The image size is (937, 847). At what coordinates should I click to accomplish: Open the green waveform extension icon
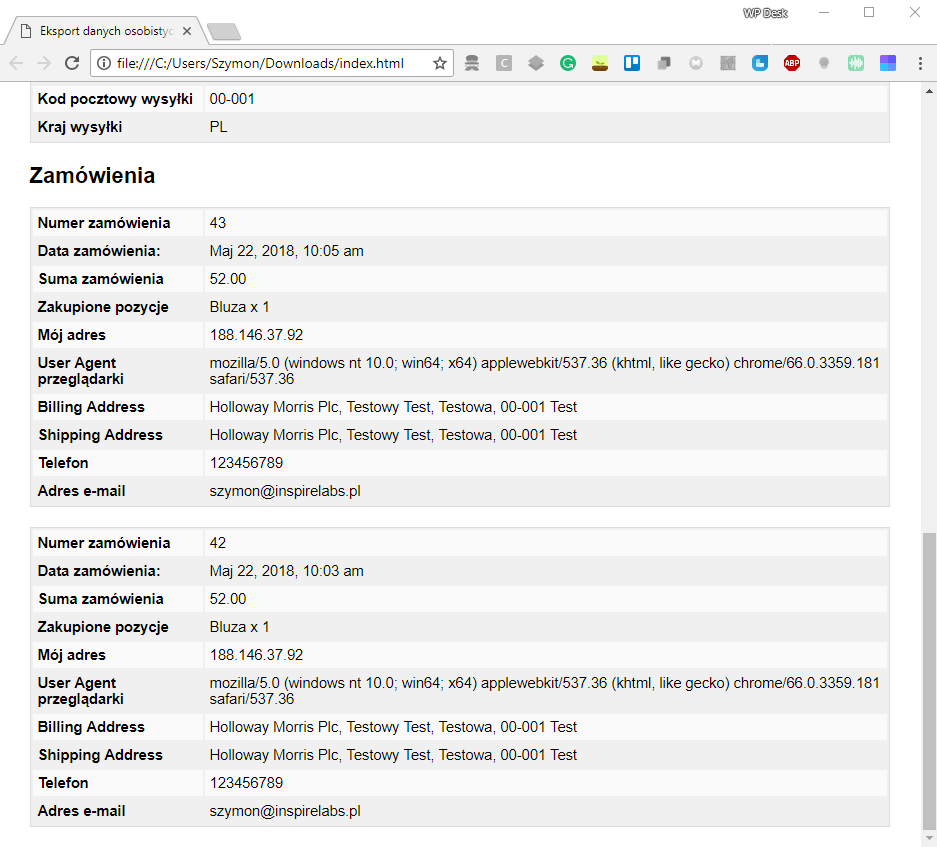[856, 63]
